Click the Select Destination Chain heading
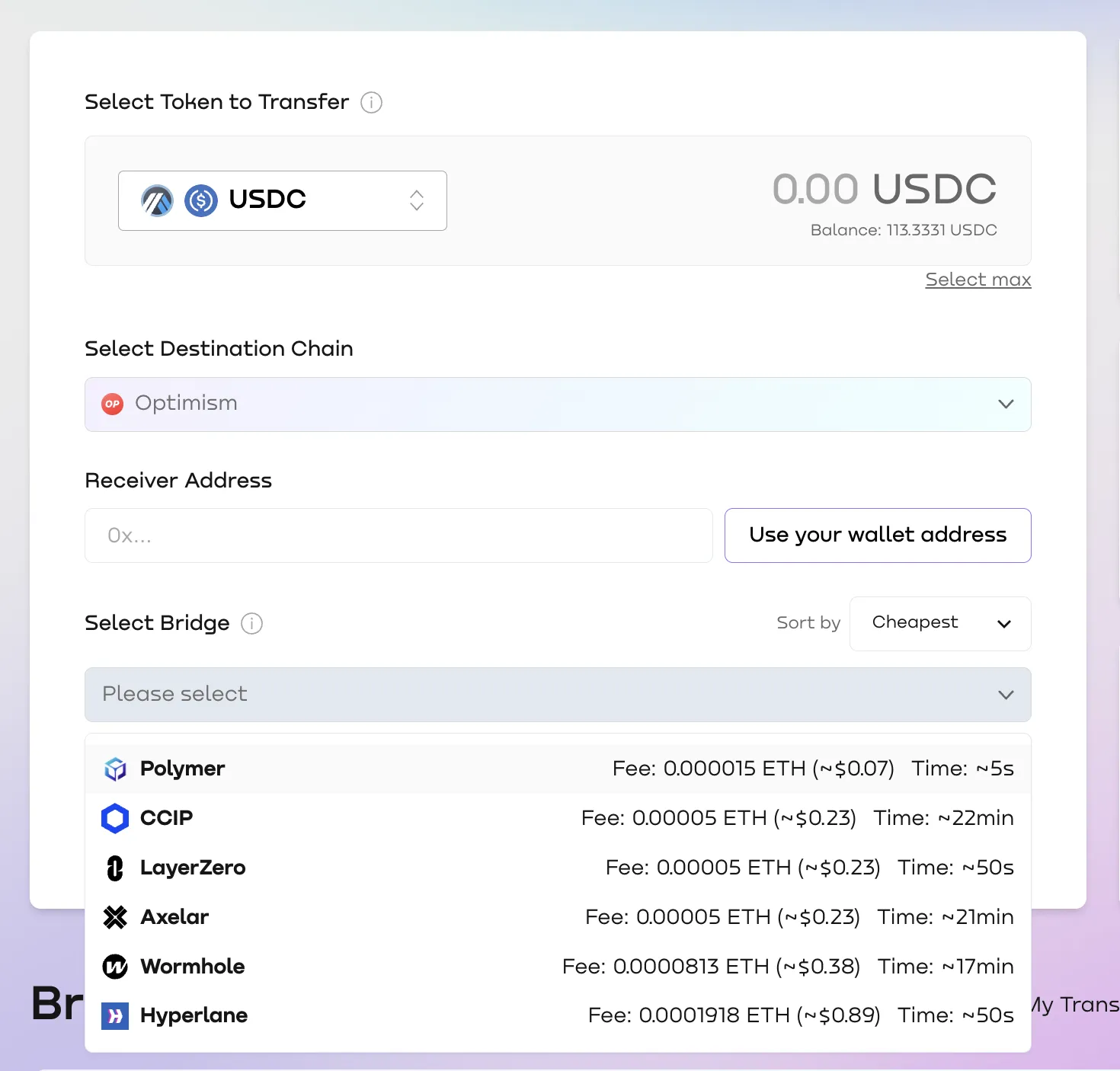 [219, 349]
